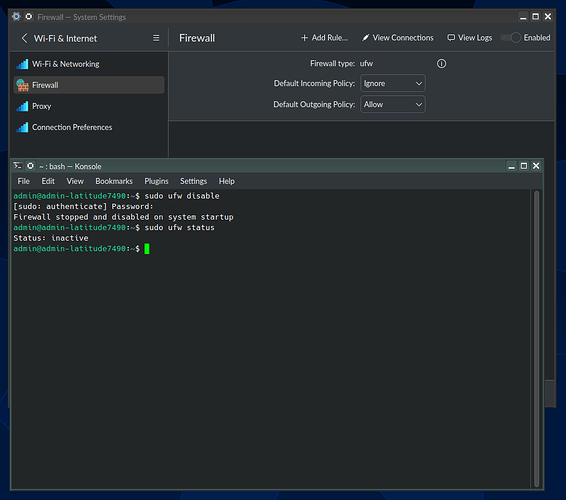Click the 'Firewall type:' ufw value
Screen dimensions: 566x500
point(366,64)
